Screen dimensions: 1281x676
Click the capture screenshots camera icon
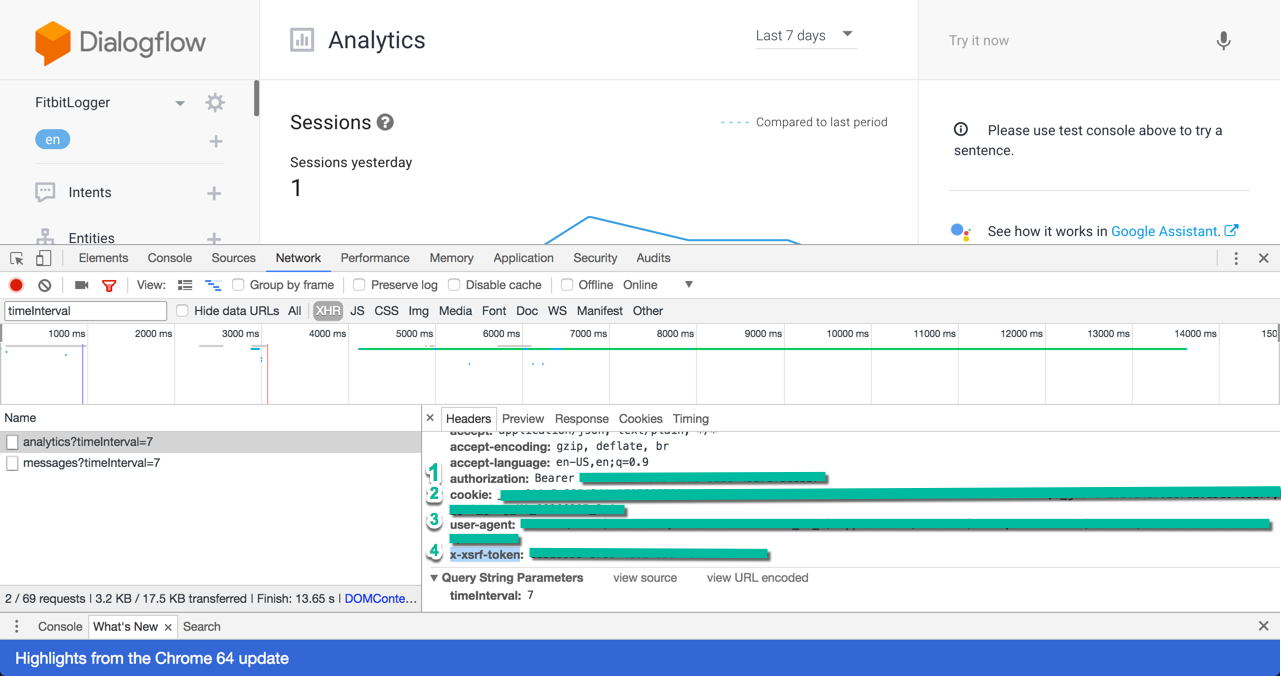[81, 285]
